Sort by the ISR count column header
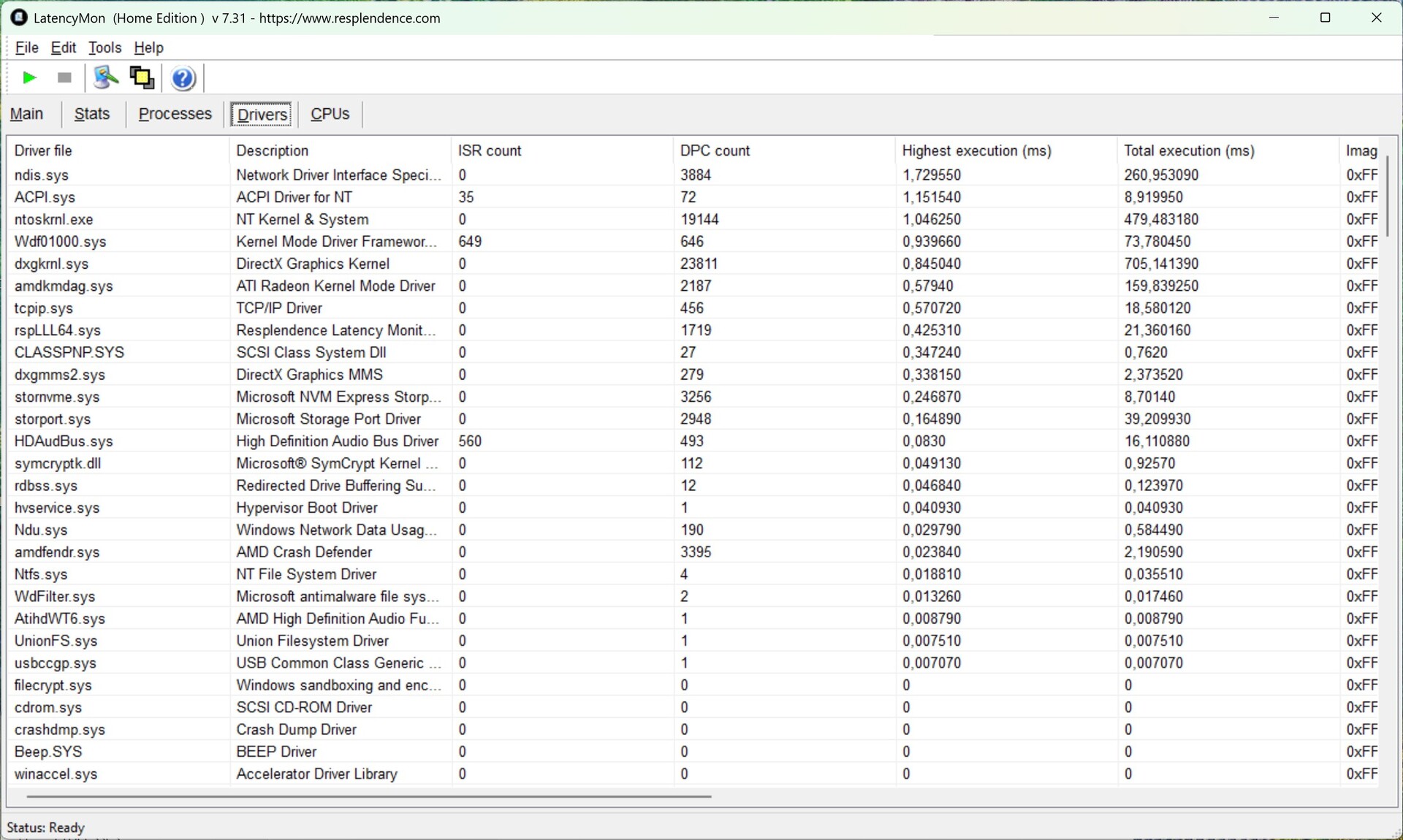This screenshot has width=1403, height=840. (490, 150)
